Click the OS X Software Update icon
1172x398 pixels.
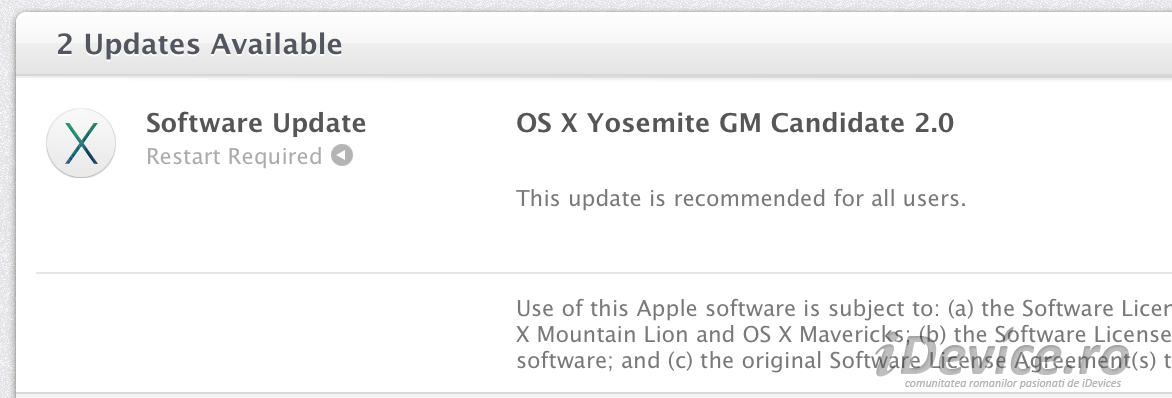pos(81,143)
